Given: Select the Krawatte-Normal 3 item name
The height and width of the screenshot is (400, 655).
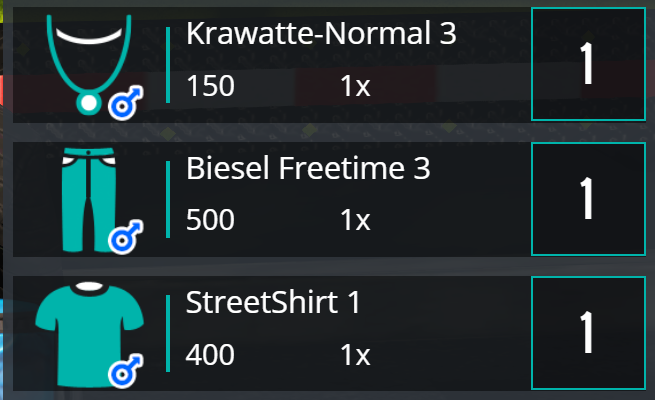Looking at the screenshot, I should (321, 33).
